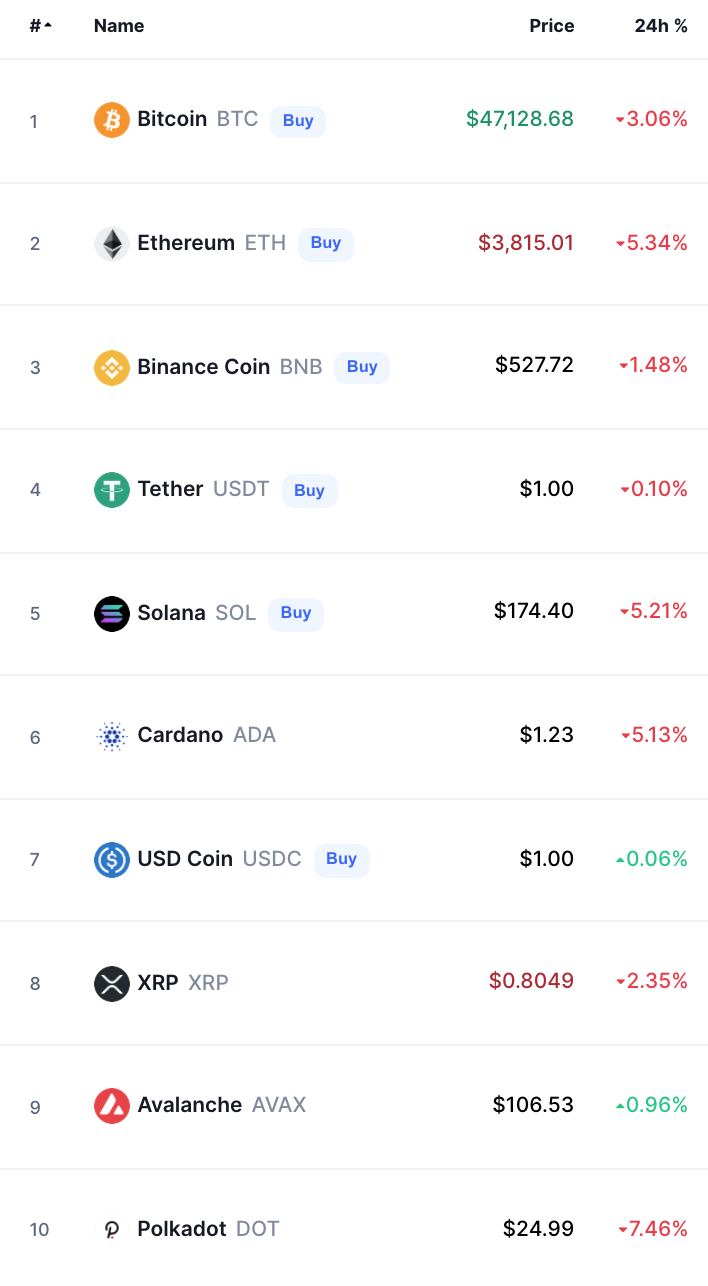Select the XRP coin icon
Screen dimensions: 708x1286
[111, 983]
